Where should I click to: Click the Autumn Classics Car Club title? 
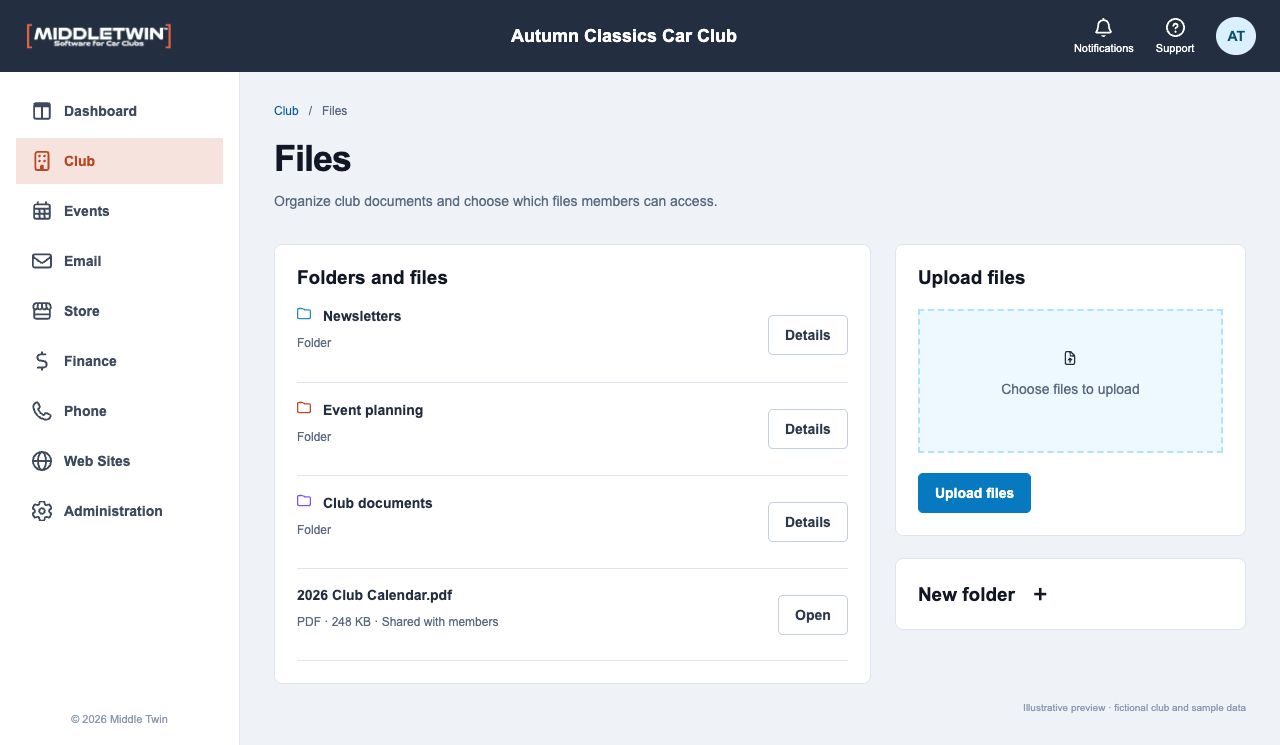[x=624, y=36]
